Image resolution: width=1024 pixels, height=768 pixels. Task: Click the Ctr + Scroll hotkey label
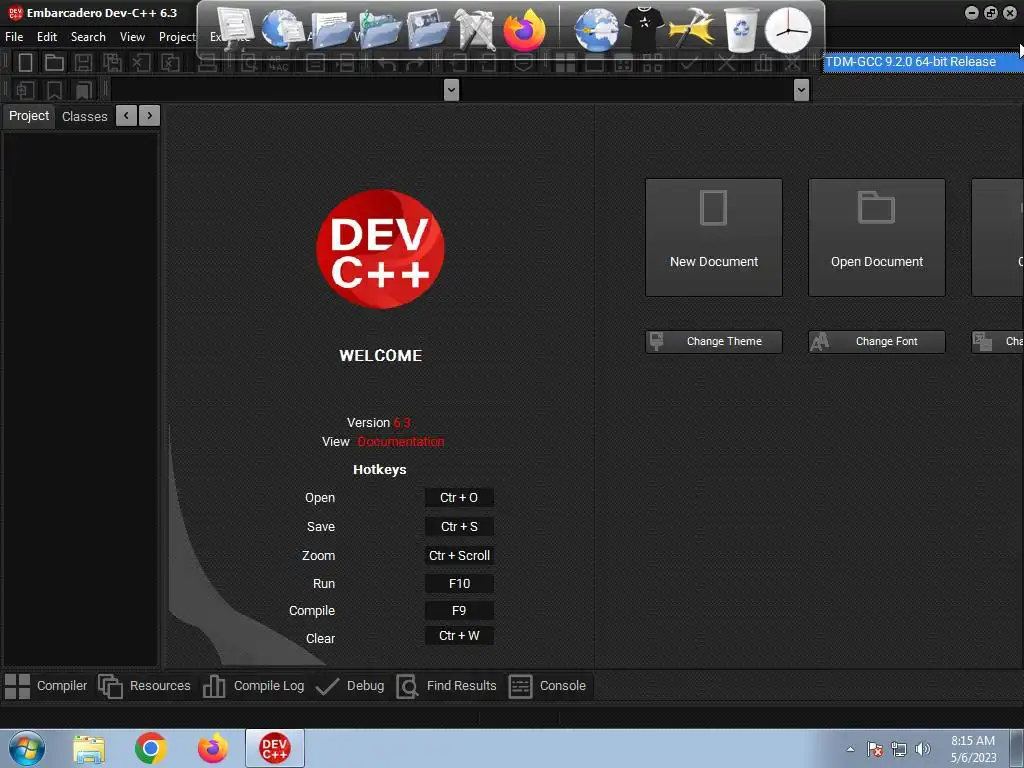tap(459, 556)
